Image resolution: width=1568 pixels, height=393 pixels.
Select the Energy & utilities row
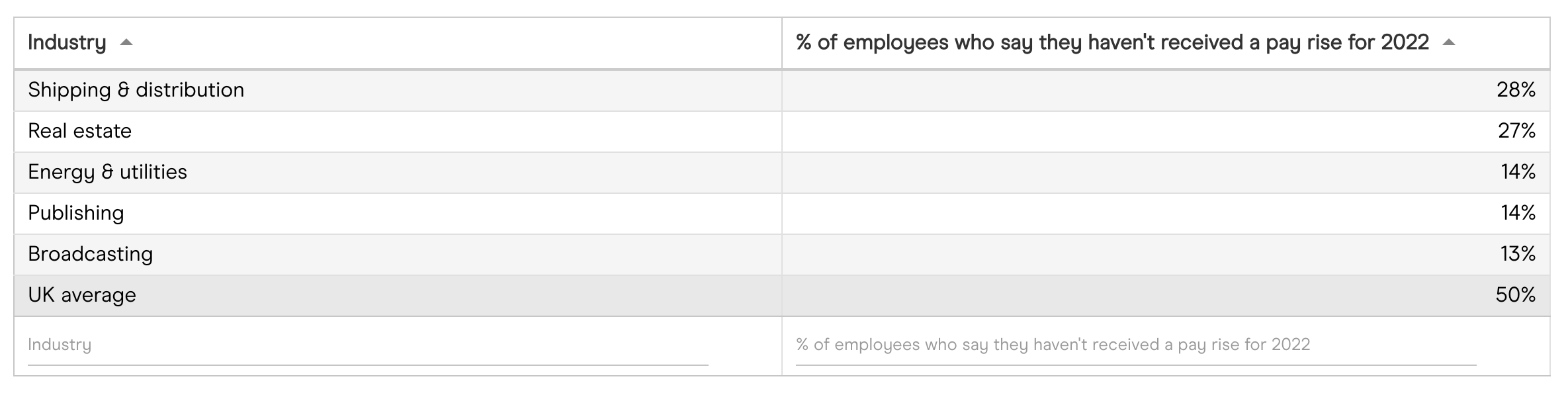(x=107, y=172)
